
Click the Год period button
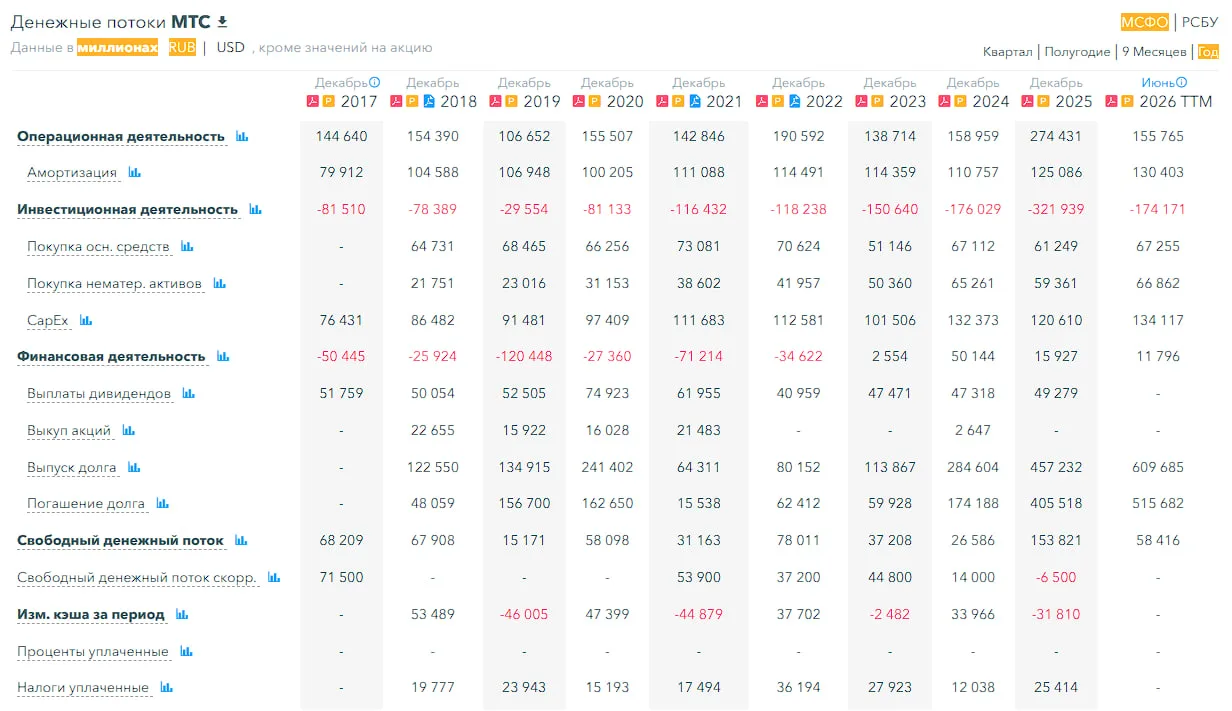(x=1208, y=52)
